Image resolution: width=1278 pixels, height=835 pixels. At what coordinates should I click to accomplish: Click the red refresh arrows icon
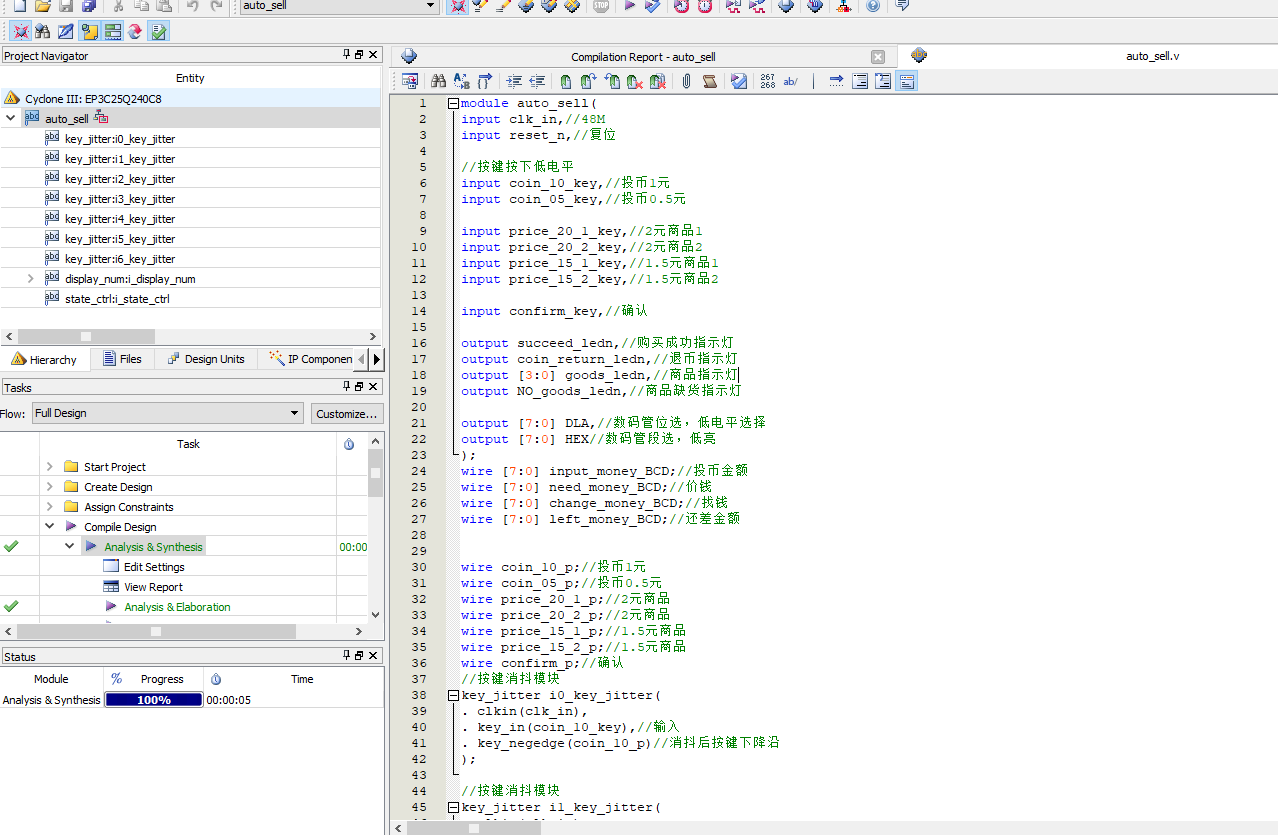point(135,32)
